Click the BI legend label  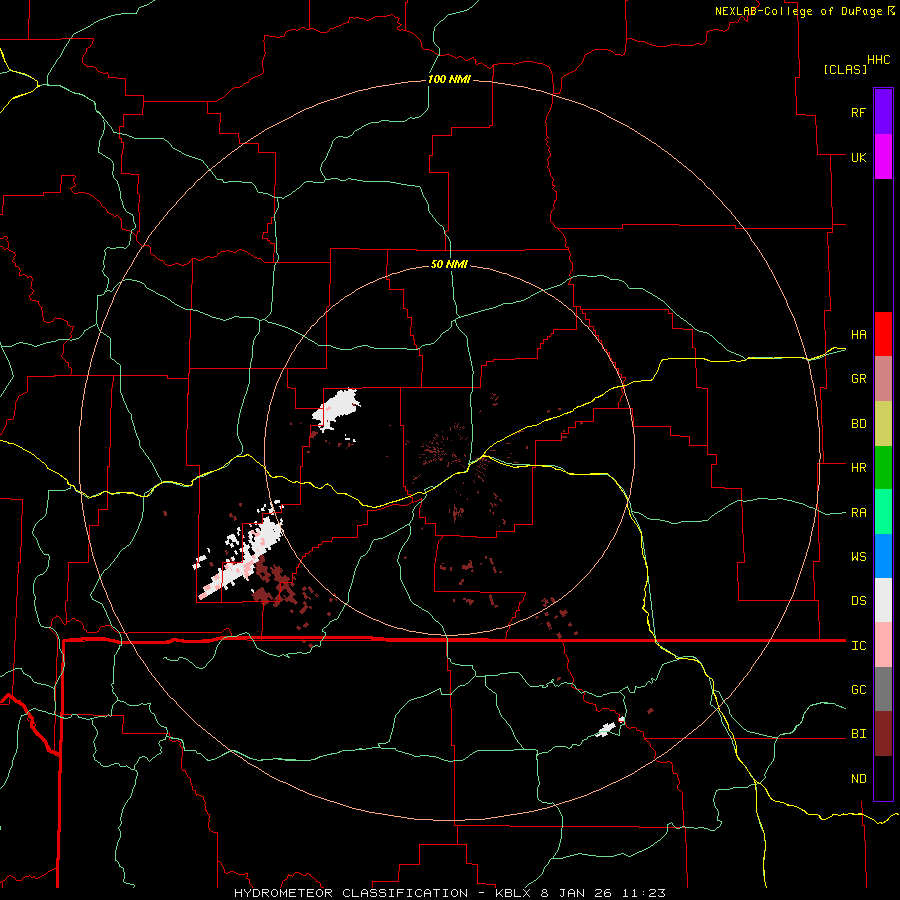coord(859,734)
